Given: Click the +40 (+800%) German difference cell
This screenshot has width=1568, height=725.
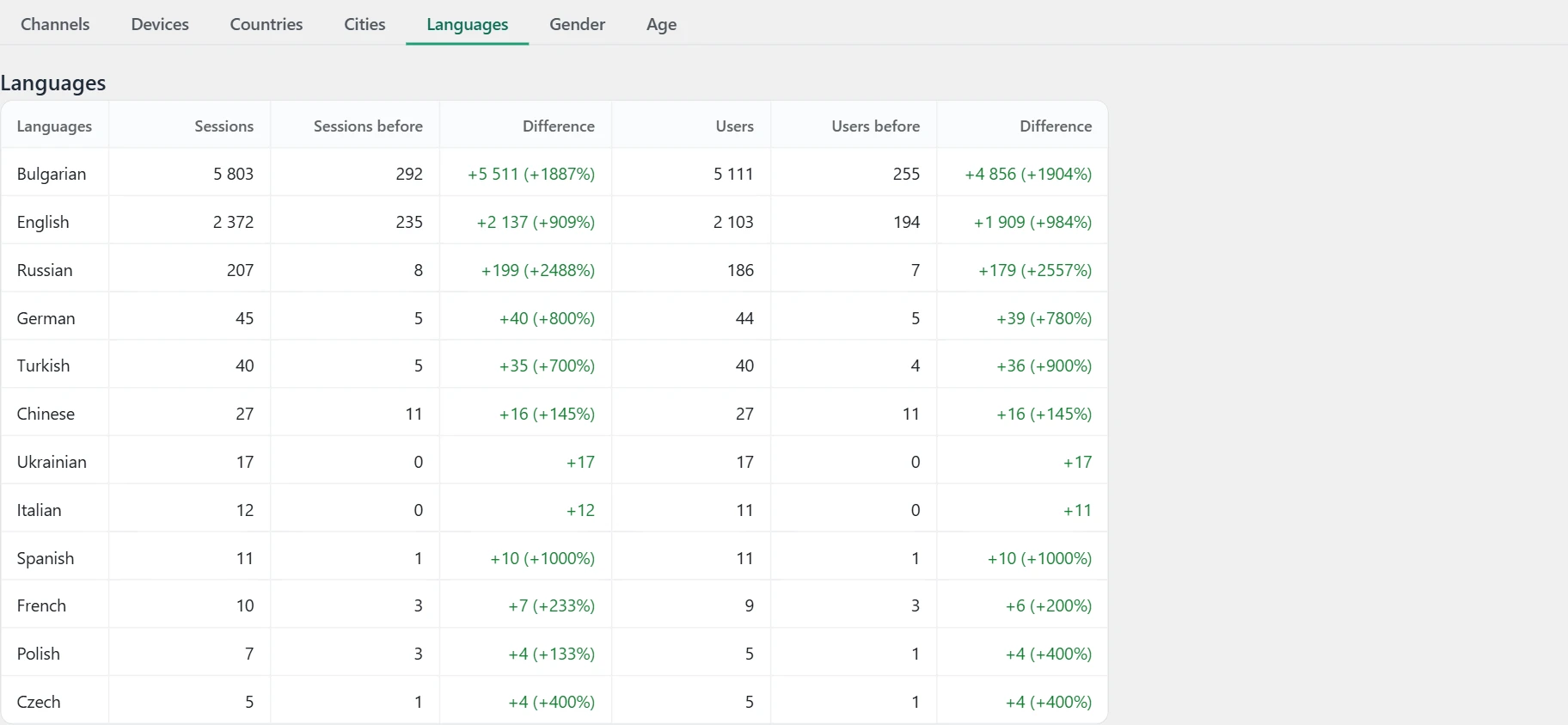Looking at the screenshot, I should click(547, 318).
